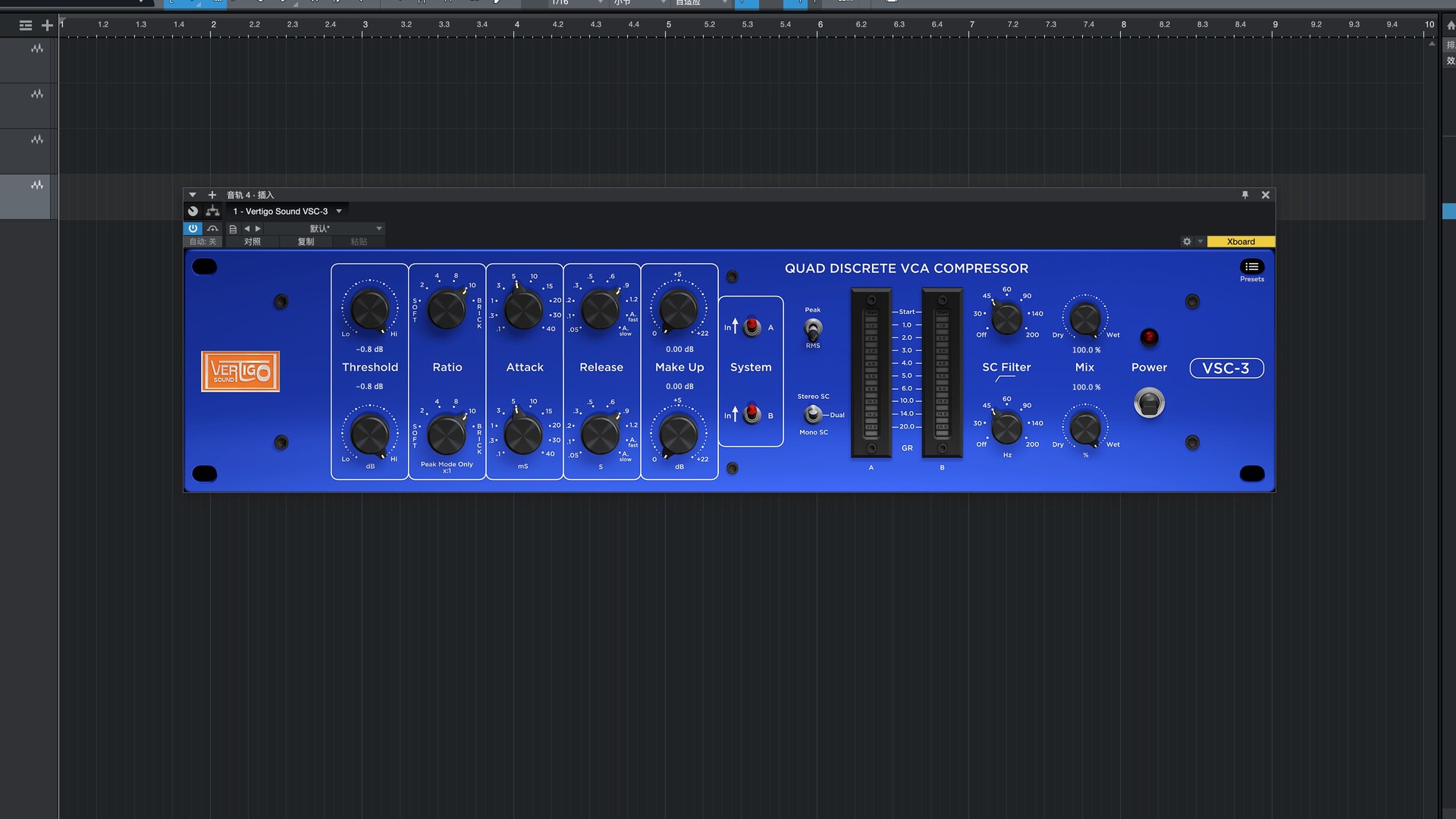Click the lower Attack knob

[x=523, y=434]
